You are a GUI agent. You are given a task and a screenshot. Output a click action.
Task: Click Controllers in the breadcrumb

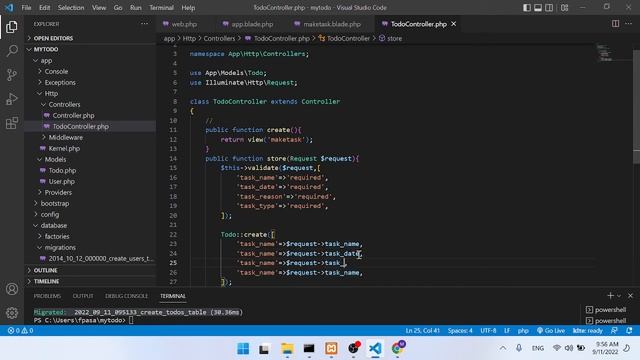pos(219,38)
